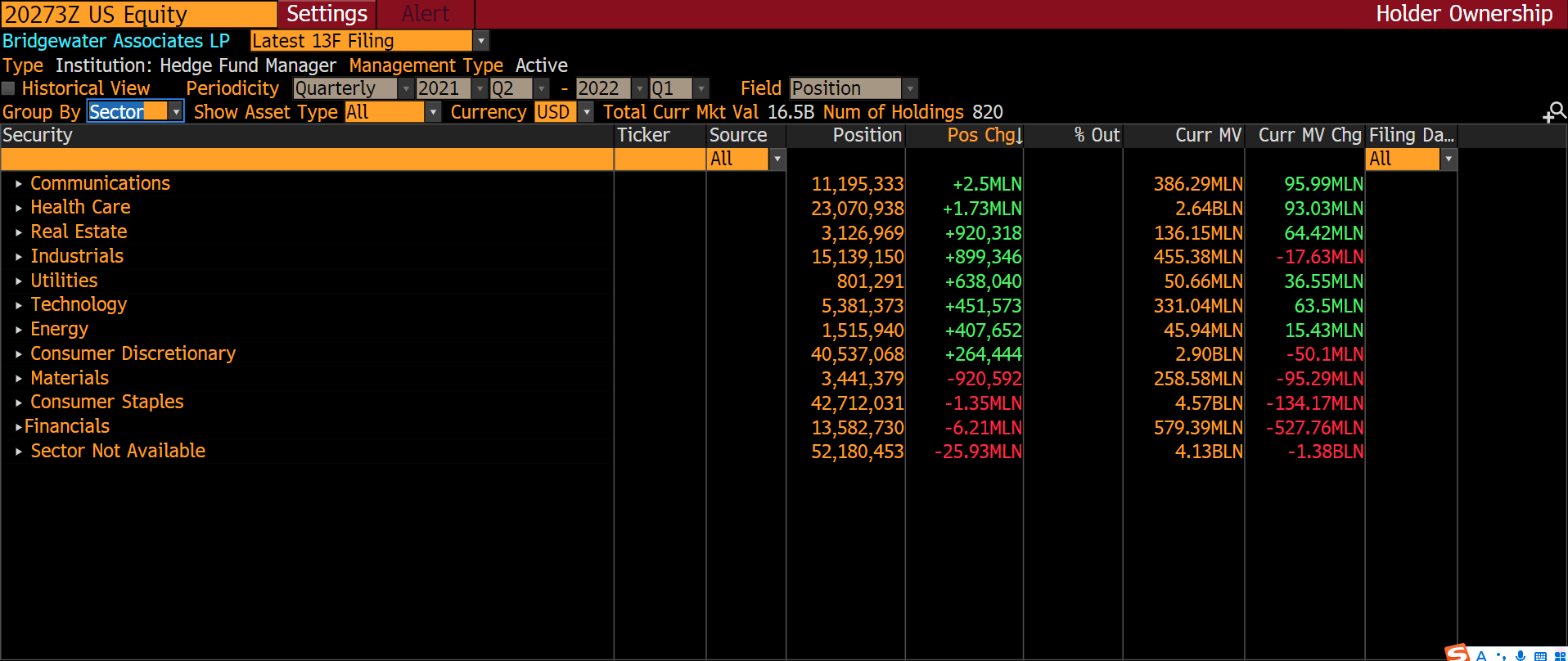This screenshot has height=661, width=1568.
Task: Select Real Estate market value 136.15MLN
Action: pyautogui.click(x=1199, y=233)
